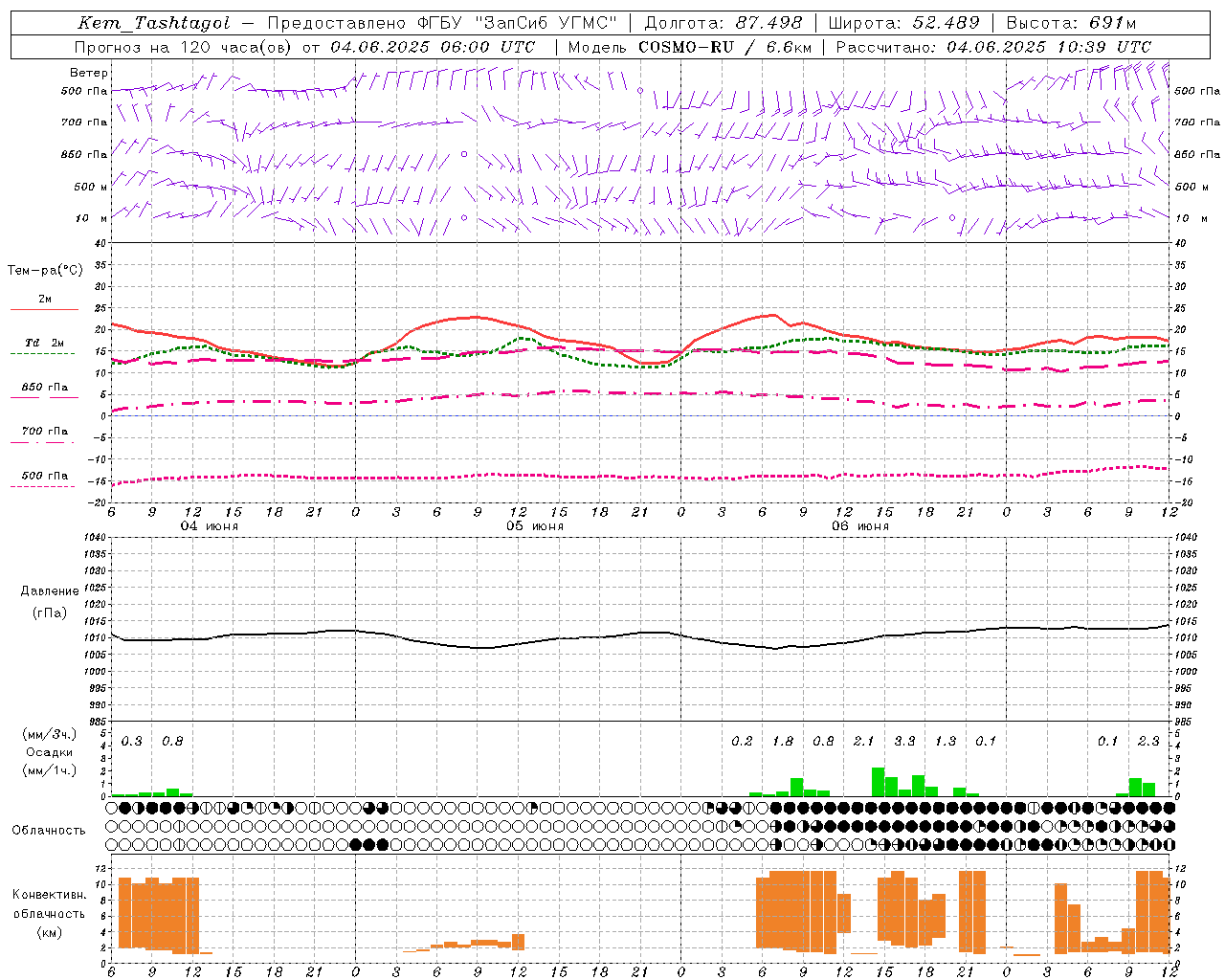
Task: Click the red 2м temperature legend line
Action: [x=44, y=310]
